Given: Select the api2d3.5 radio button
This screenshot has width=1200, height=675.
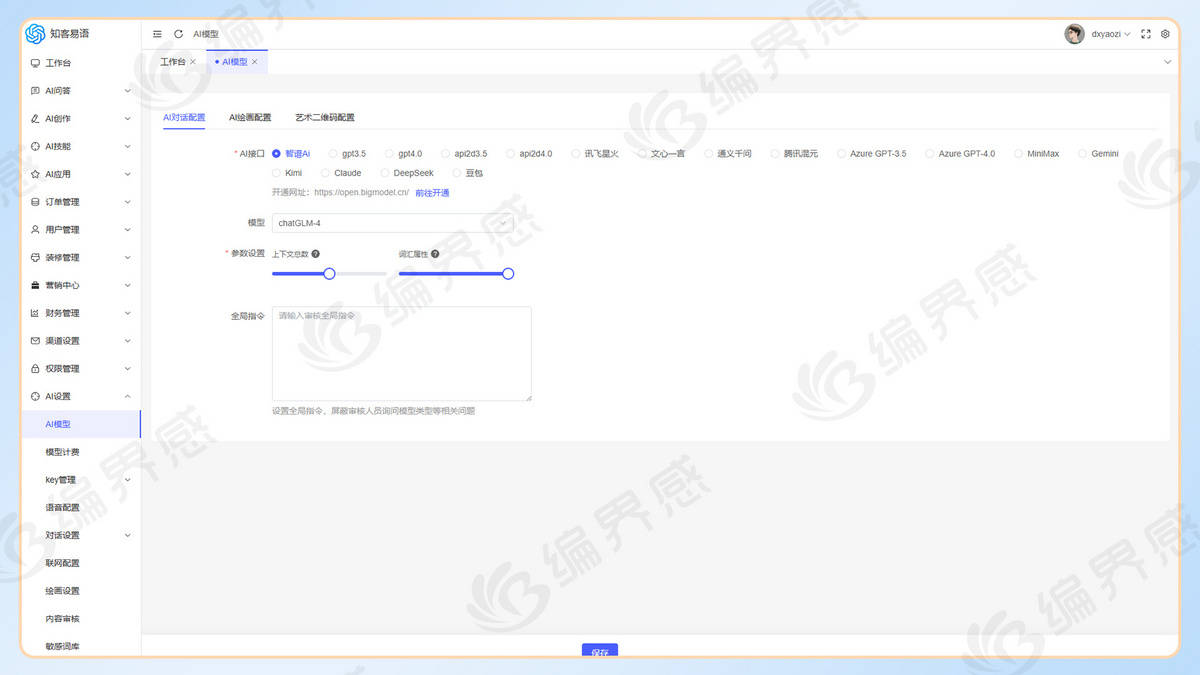Looking at the screenshot, I should coord(446,154).
